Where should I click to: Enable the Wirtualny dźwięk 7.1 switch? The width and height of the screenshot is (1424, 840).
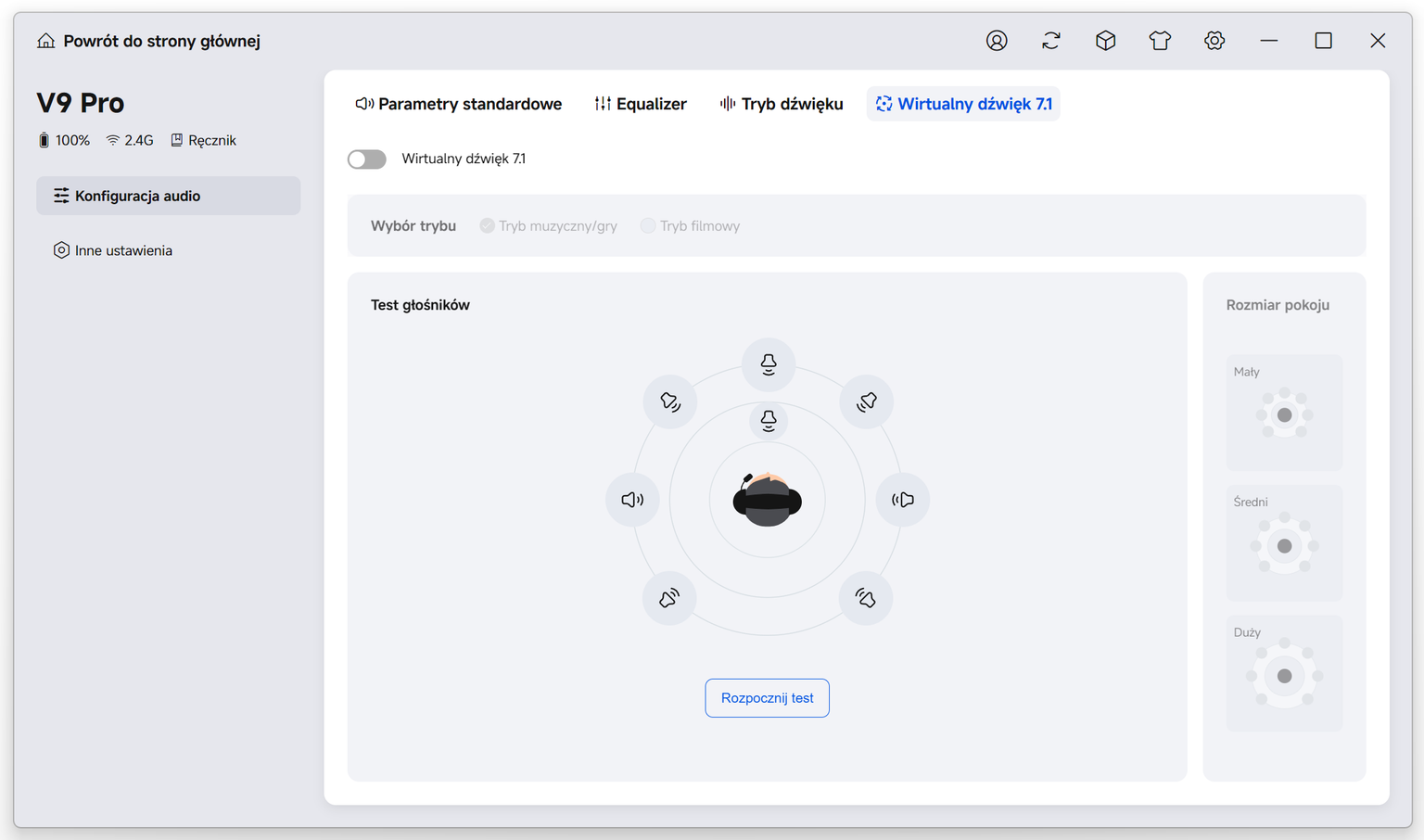[x=367, y=159]
